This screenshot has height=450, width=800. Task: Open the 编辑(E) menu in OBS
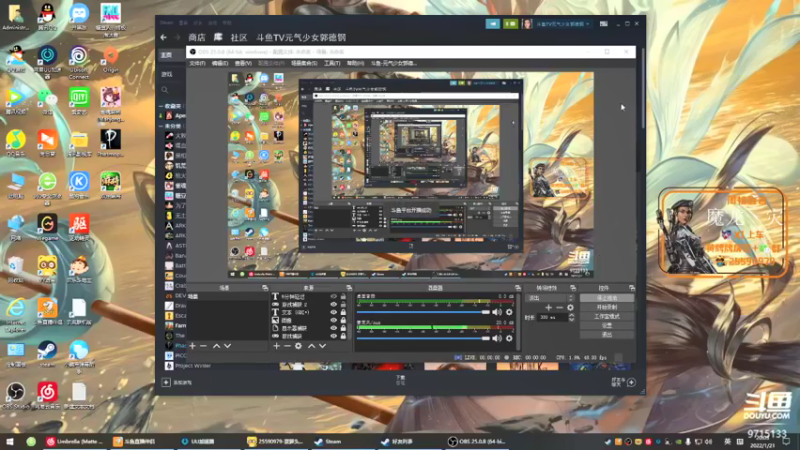click(x=220, y=63)
